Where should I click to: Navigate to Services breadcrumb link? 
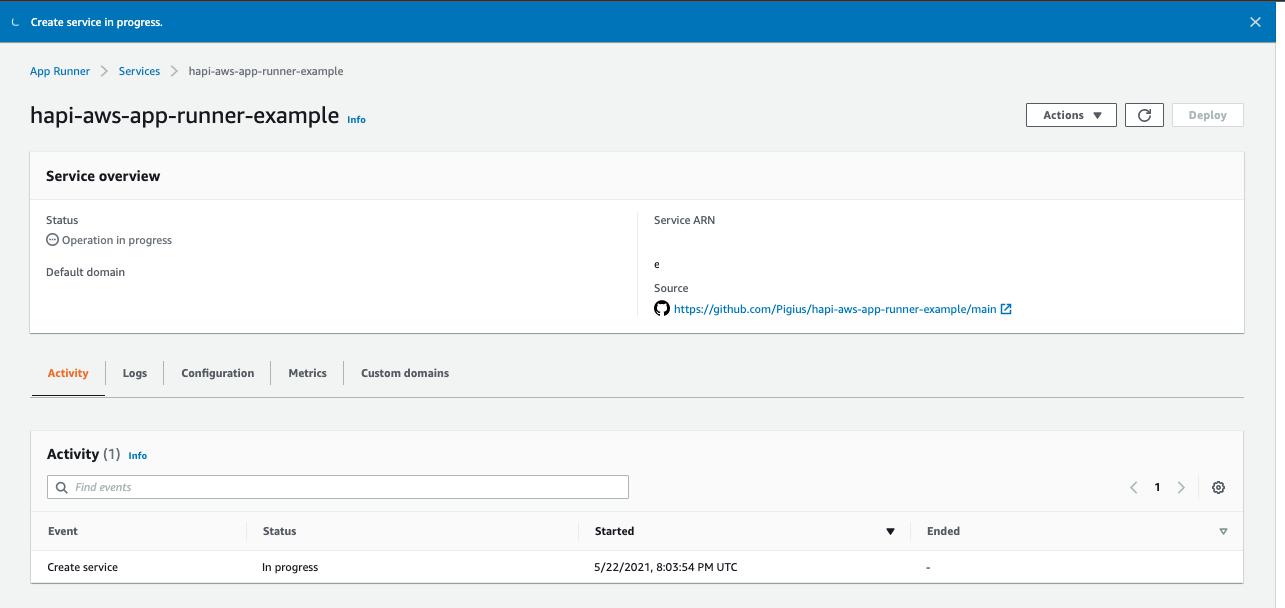[139, 71]
